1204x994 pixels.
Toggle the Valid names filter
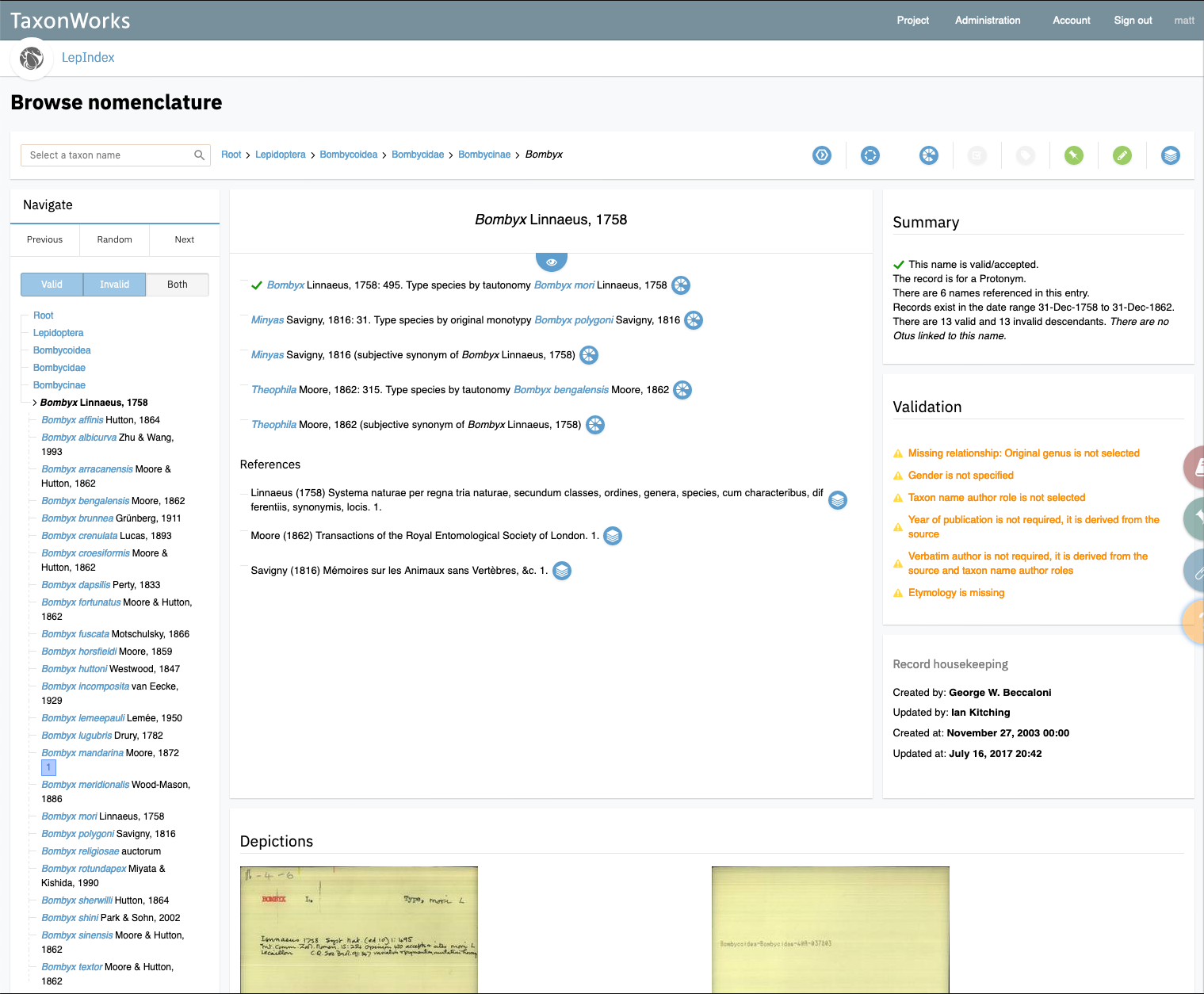52,285
